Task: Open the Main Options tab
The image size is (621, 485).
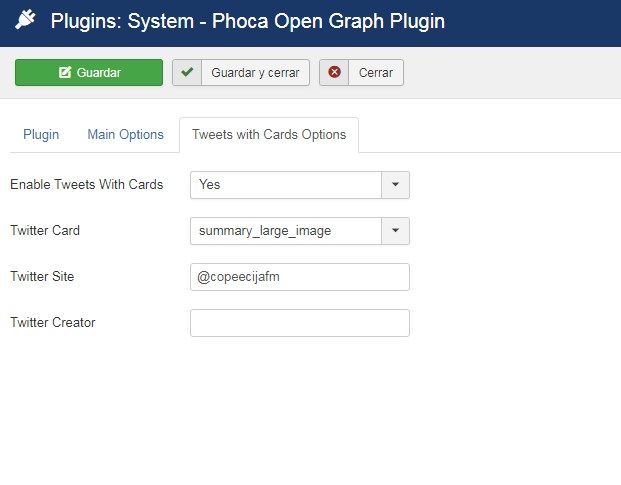Action: [x=126, y=135]
